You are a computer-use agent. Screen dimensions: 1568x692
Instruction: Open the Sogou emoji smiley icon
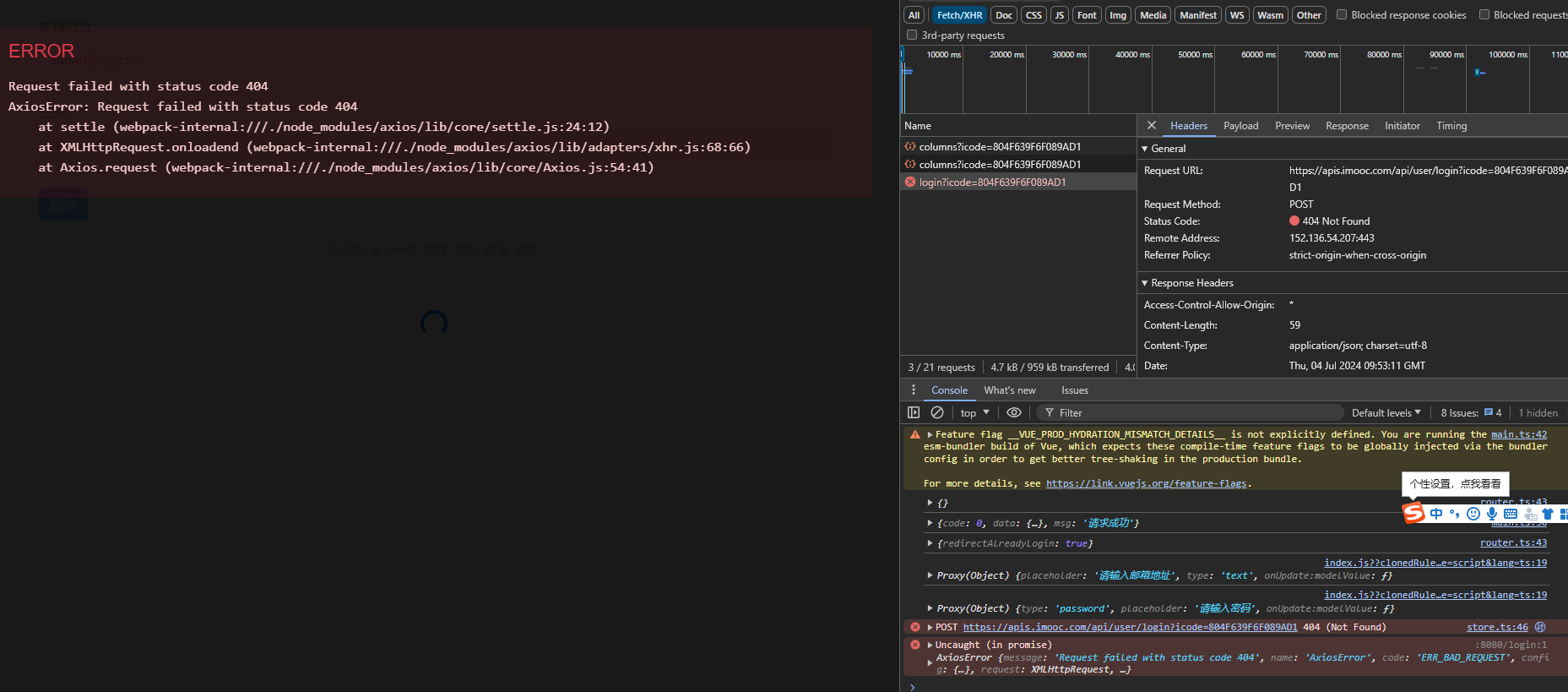tap(1473, 514)
